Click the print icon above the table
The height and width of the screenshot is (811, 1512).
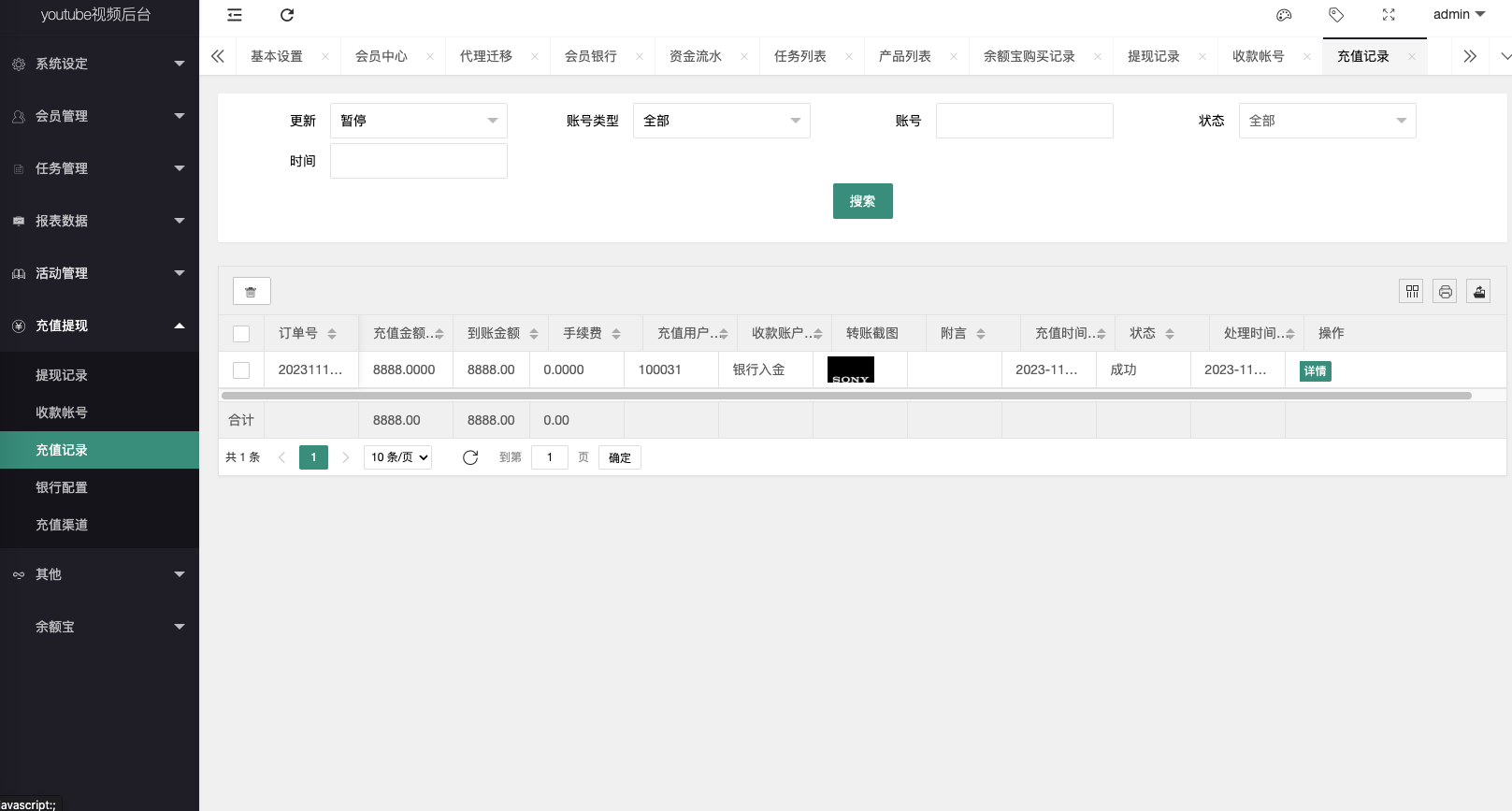pyautogui.click(x=1446, y=291)
